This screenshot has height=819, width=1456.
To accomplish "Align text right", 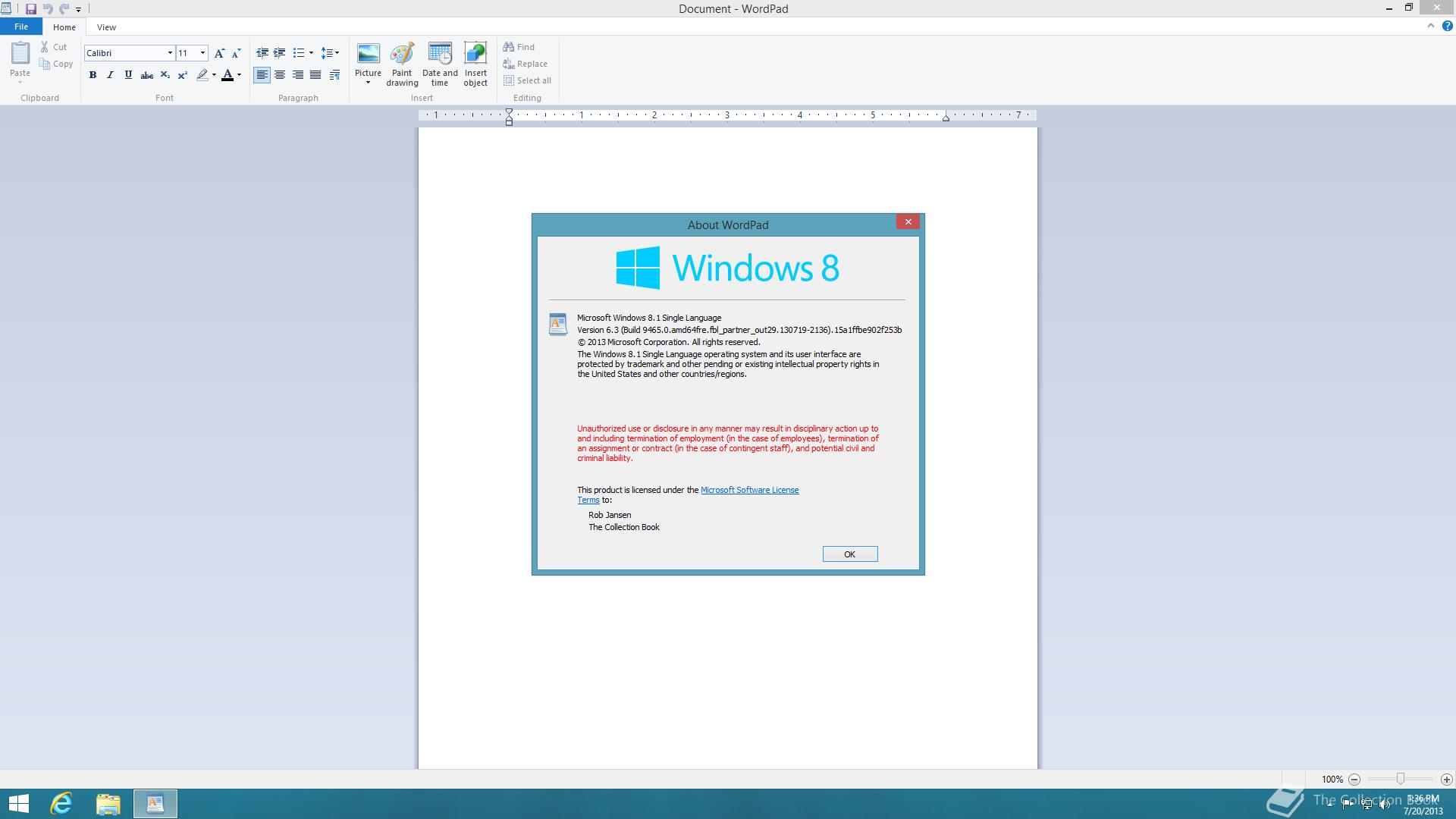I will click(x=298, y=75).
